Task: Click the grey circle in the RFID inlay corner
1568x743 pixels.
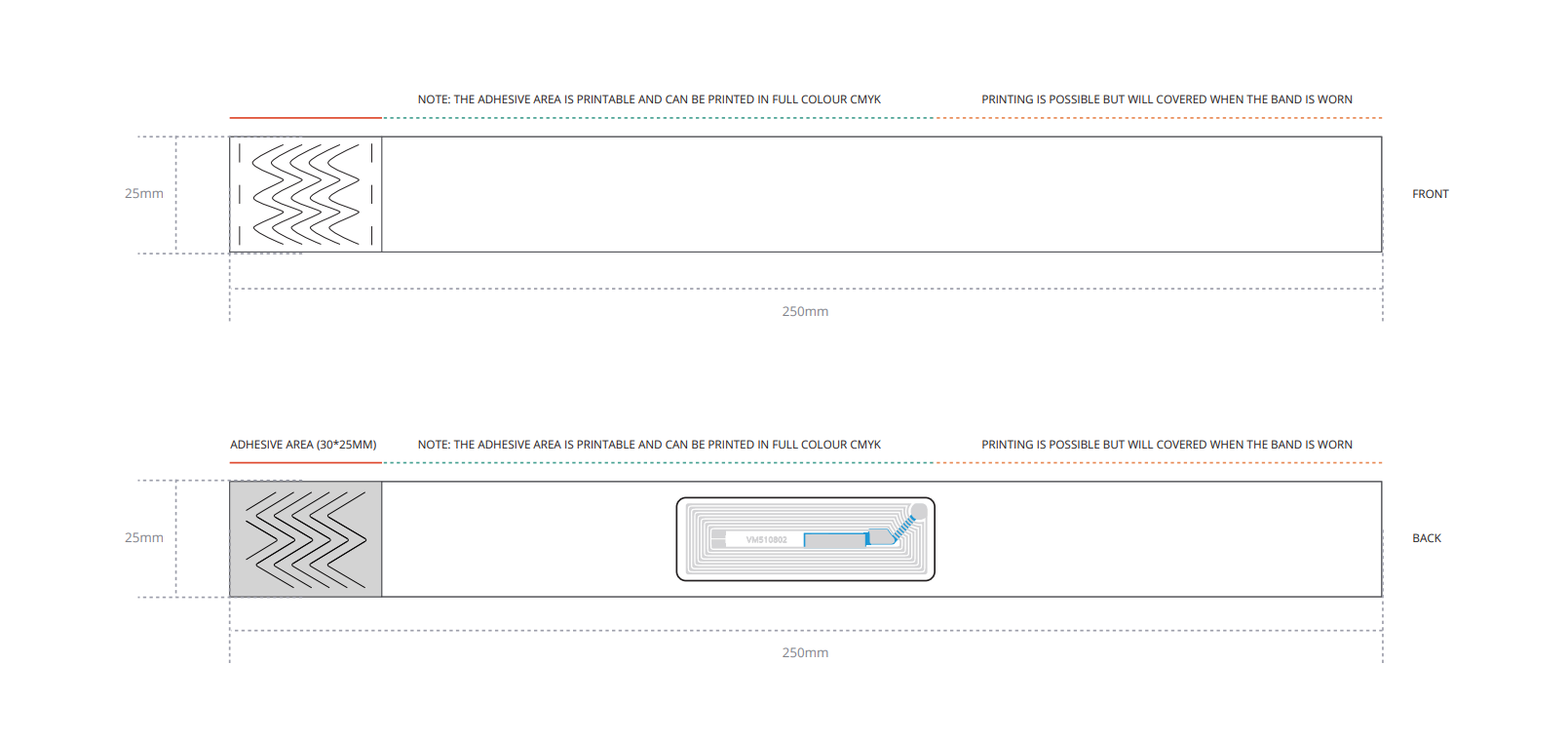Action: pyautogui.click(x=918, y=512)
